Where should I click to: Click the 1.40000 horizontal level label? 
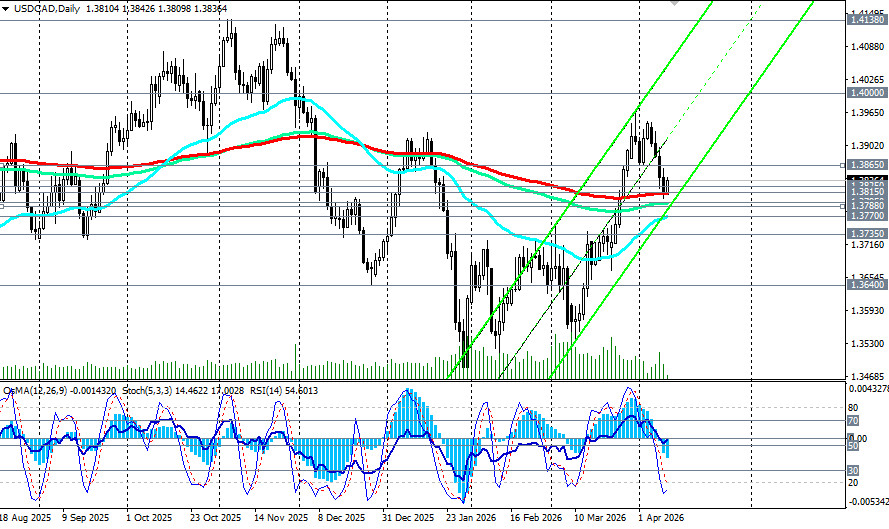point(866,92)
